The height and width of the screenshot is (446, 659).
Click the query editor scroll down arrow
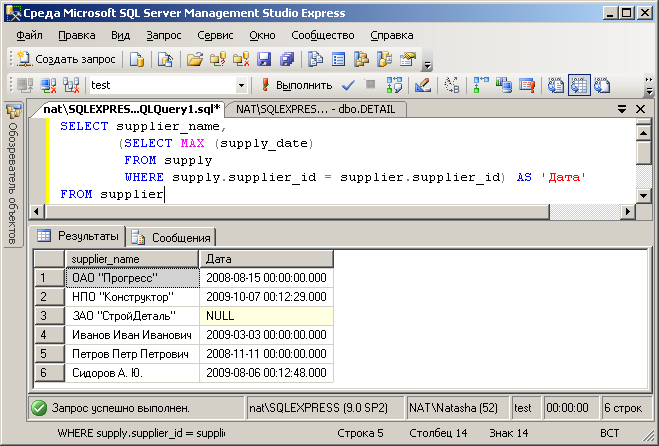[643, 195]
